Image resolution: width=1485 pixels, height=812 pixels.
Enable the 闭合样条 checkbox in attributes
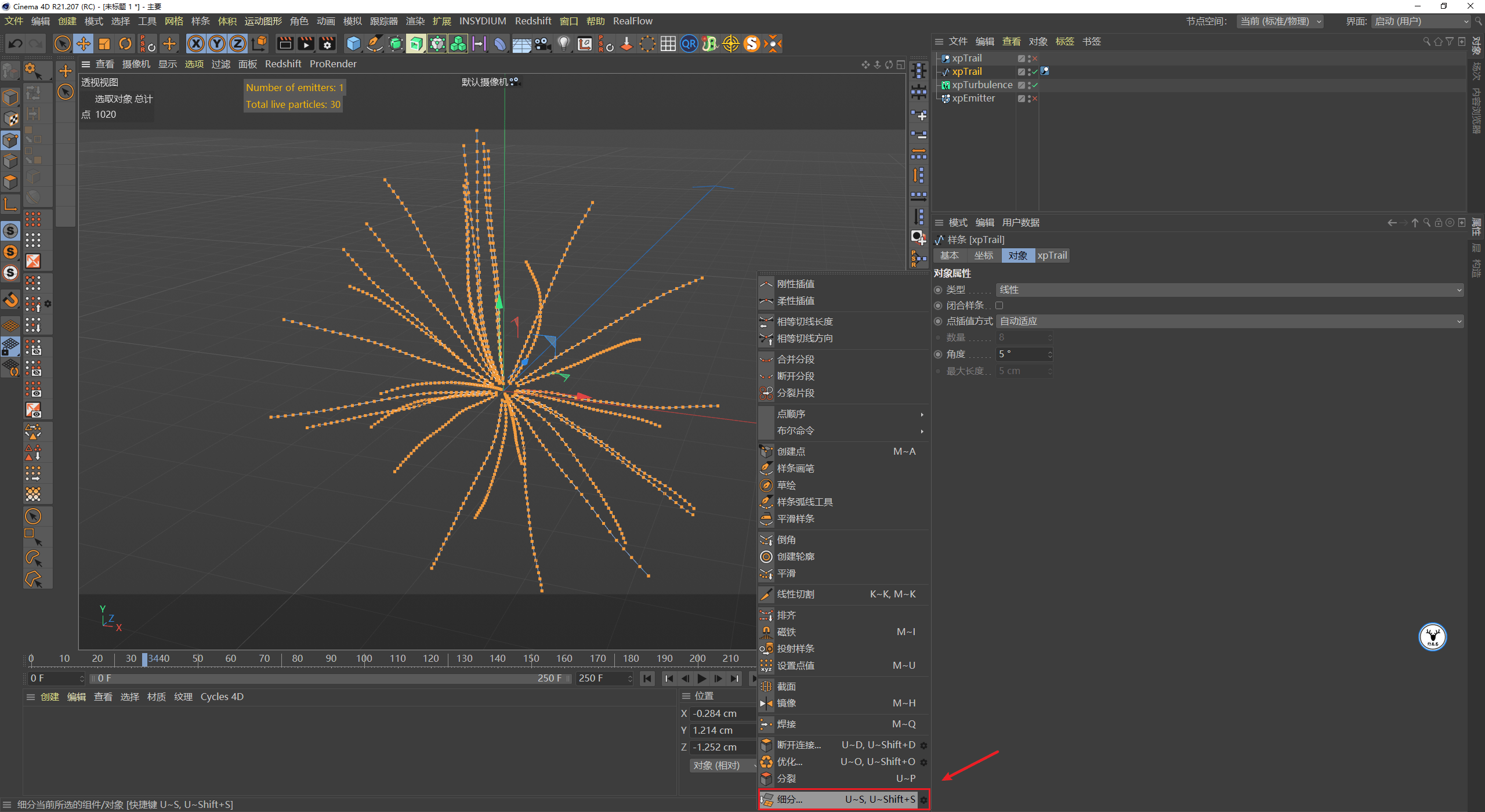tap(999, 305)
